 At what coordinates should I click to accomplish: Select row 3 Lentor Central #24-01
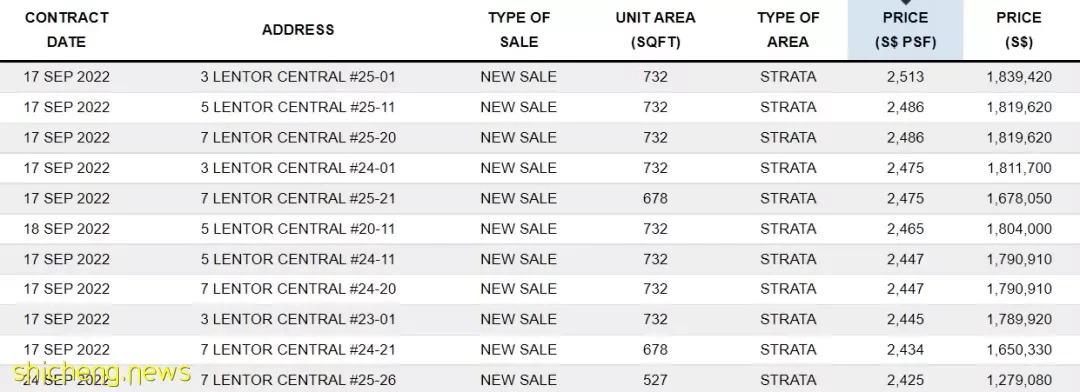(x=540, y=168)
